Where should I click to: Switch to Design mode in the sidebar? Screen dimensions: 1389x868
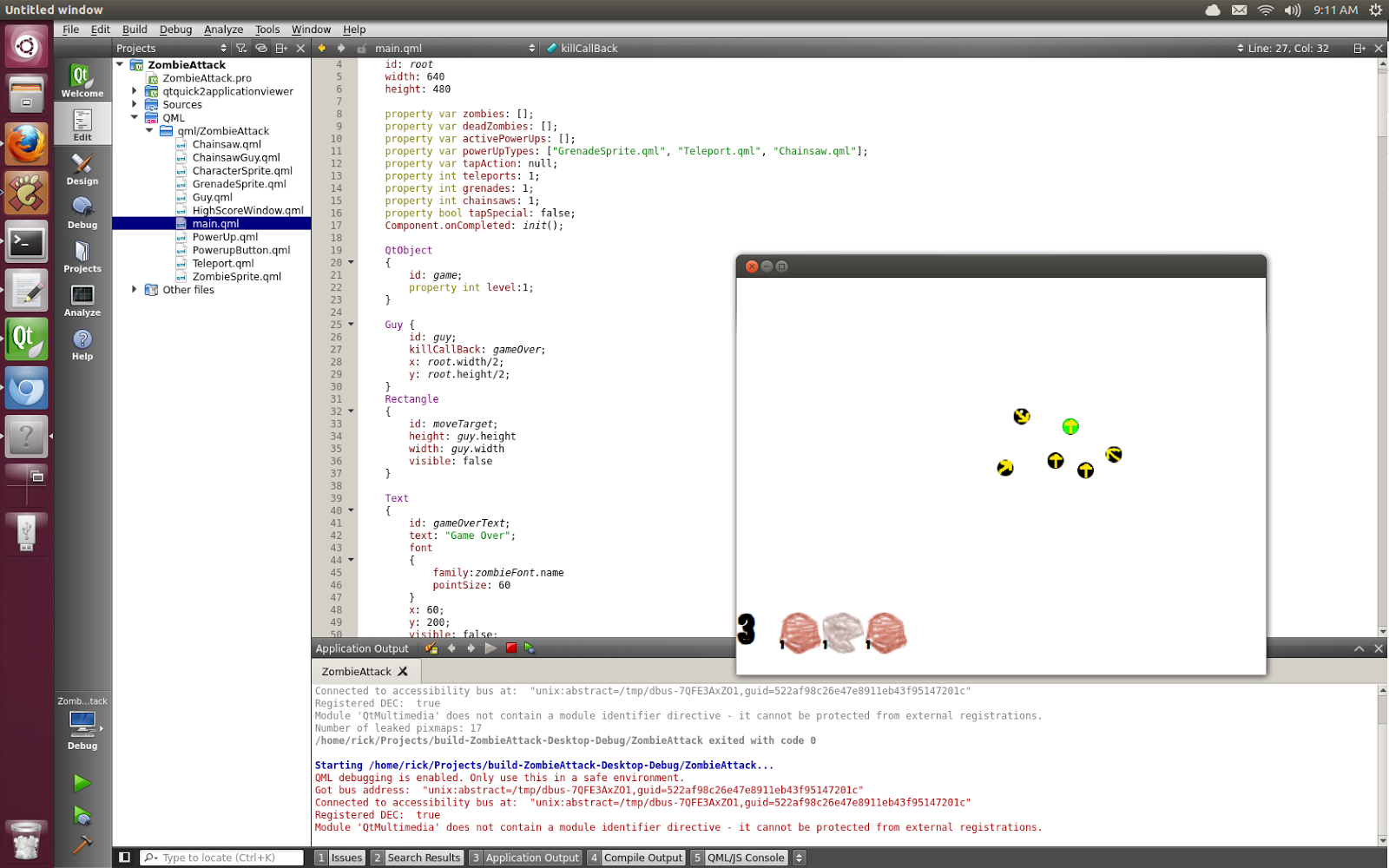click(82, 168)
